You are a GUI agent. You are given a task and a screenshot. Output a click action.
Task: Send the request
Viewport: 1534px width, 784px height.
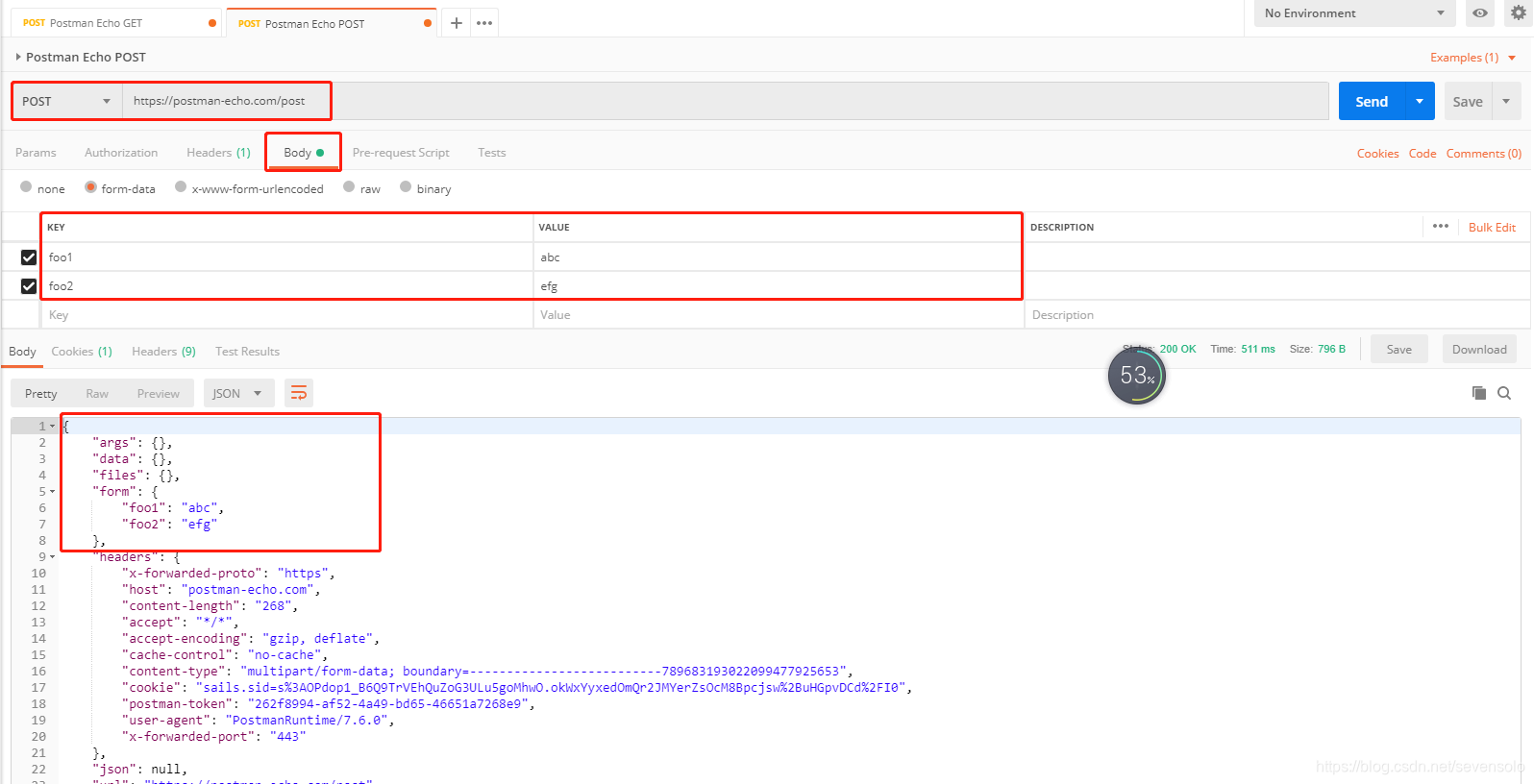(1372, 101)
